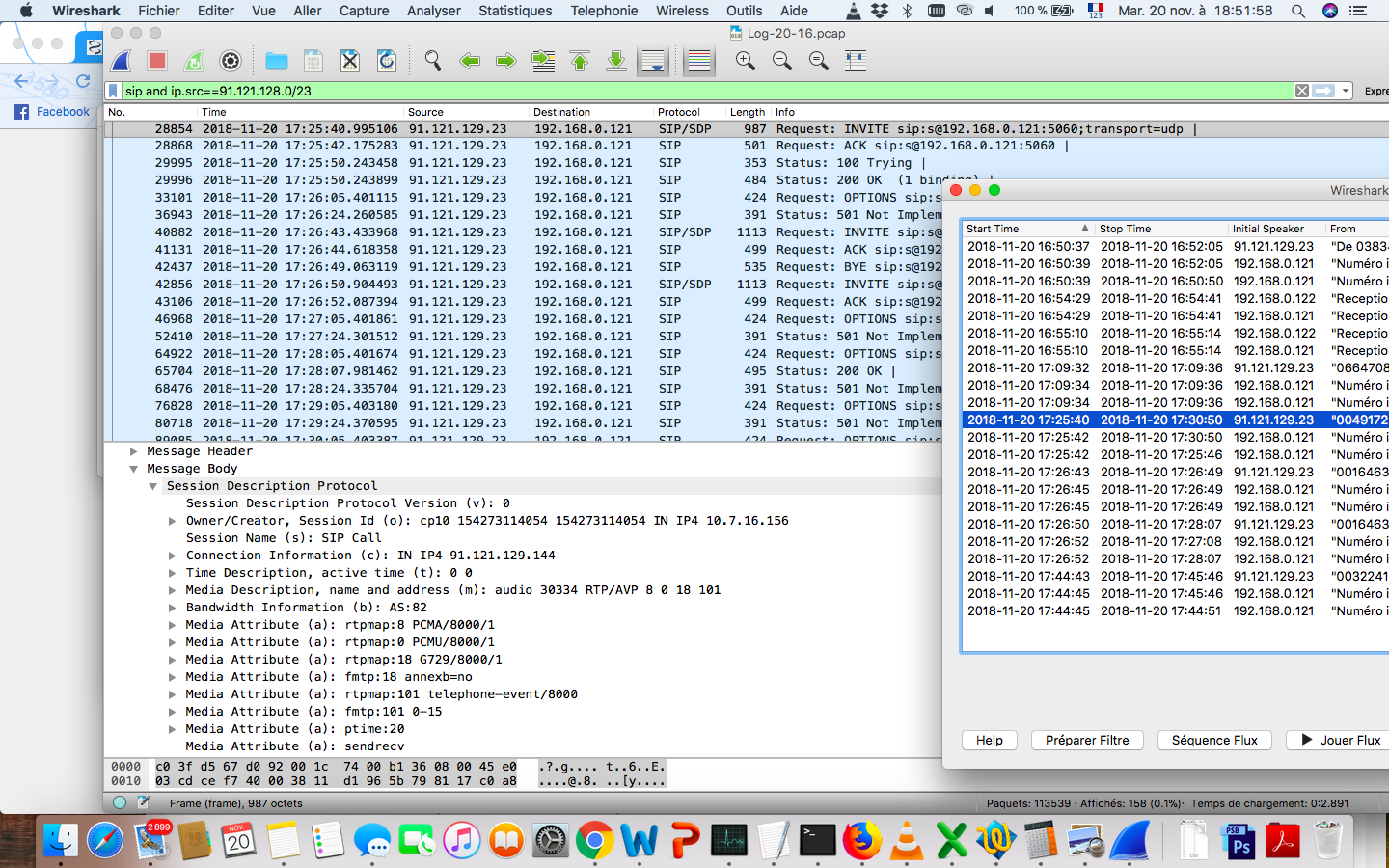Expand the Message Header tree item
The width and height of the screenshot is (1389, 868).
[x=134, y=451]
